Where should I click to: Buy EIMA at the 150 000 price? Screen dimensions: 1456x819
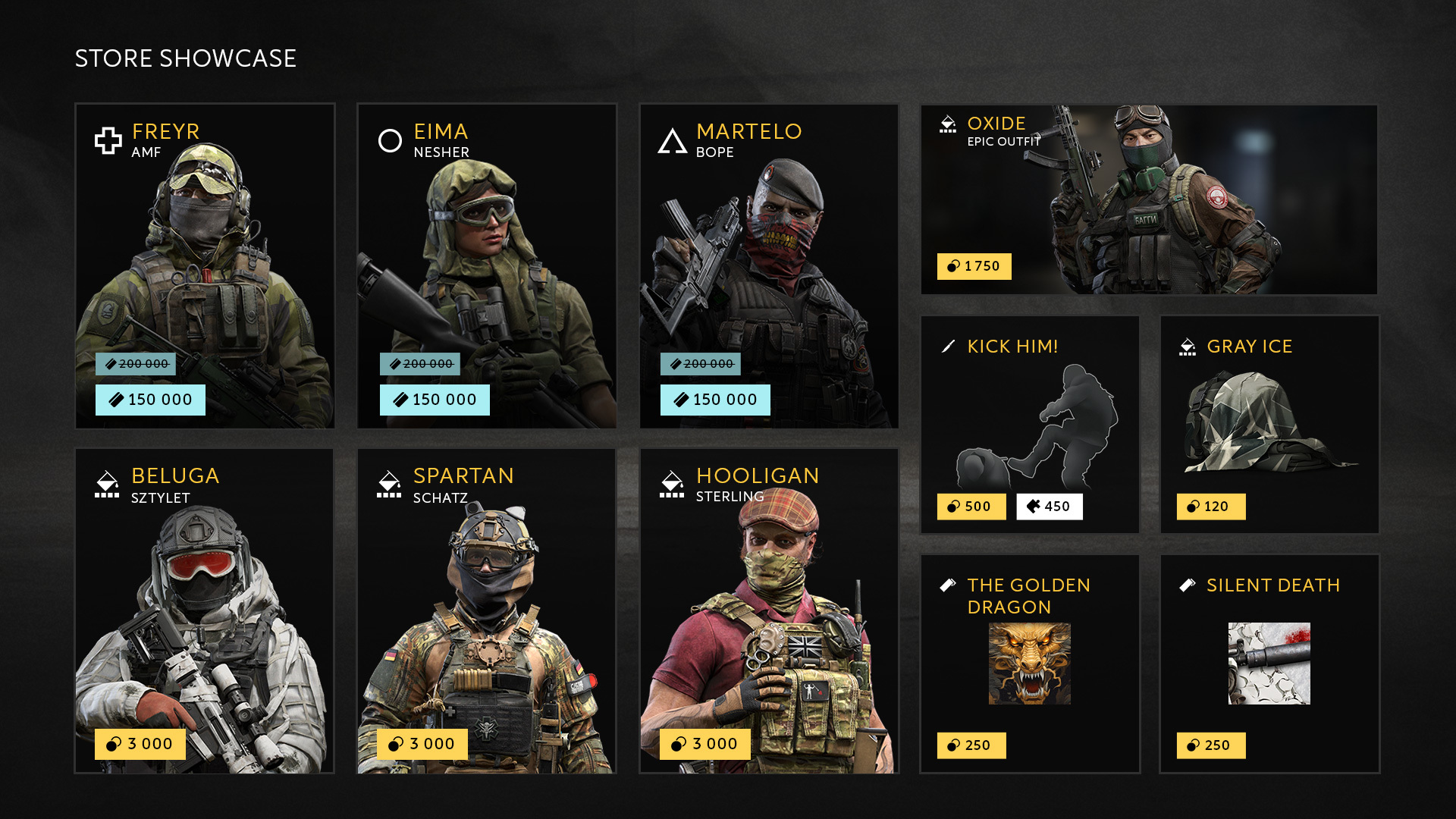pos(435,400)
